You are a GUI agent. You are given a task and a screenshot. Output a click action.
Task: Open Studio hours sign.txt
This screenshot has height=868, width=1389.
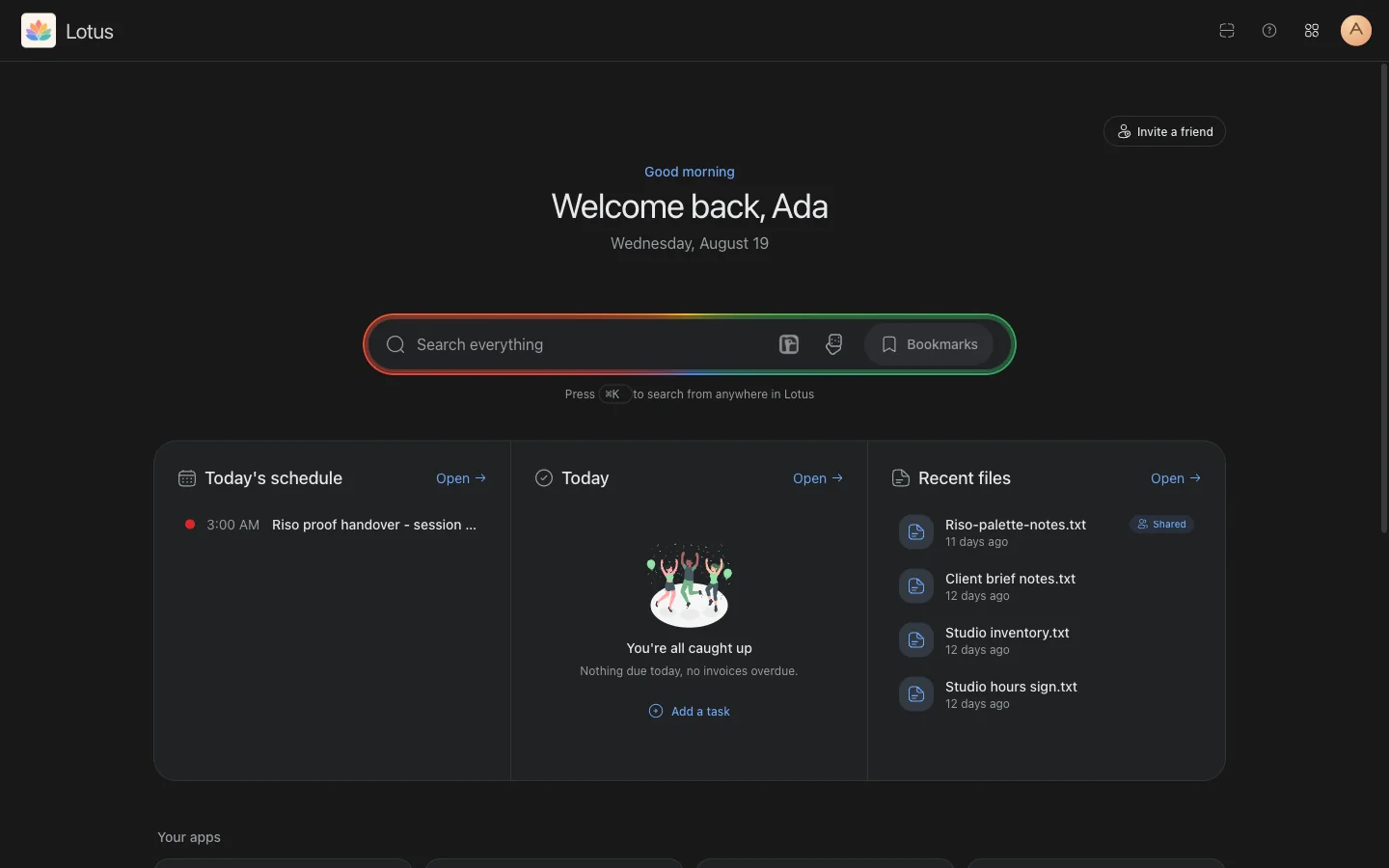(x=1047, y=694)
